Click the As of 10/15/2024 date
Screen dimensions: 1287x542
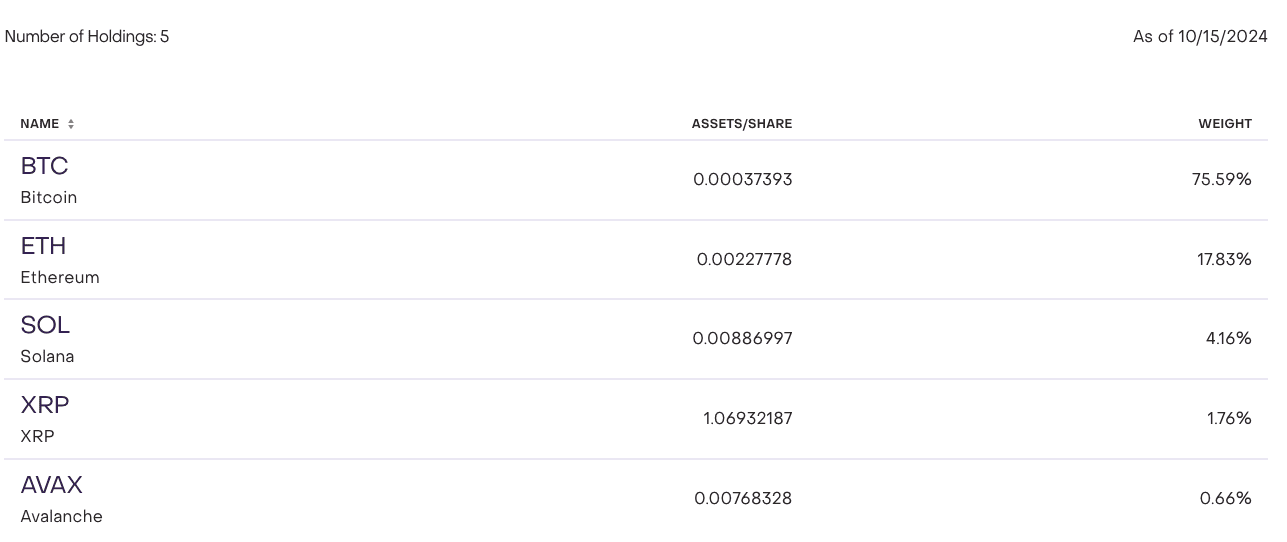pos(1199,37)
